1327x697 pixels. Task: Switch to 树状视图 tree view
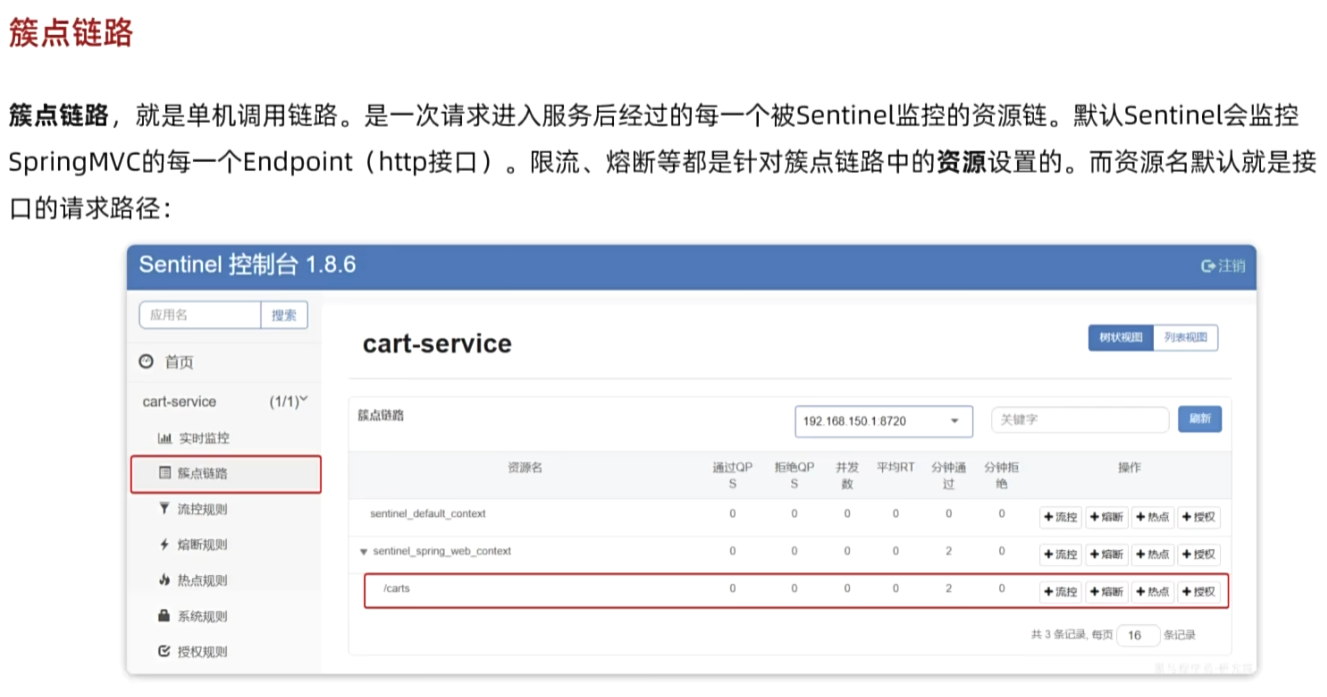[x=1120, y=338]
